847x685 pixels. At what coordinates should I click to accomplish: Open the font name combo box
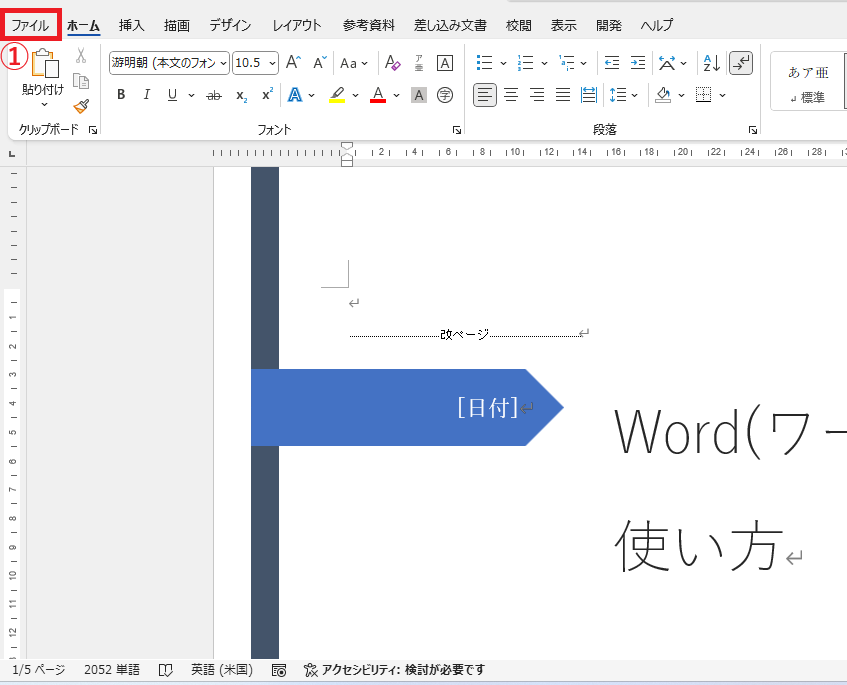coord(169,63)
